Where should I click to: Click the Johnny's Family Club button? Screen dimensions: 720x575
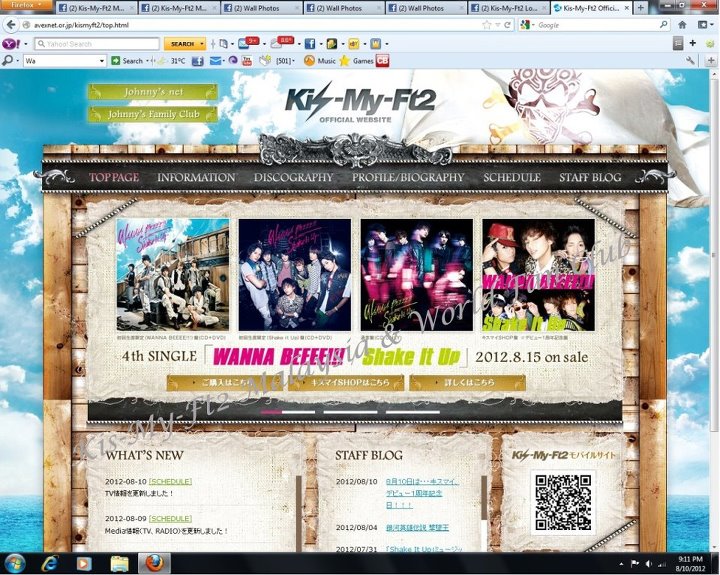pos(153,114)
